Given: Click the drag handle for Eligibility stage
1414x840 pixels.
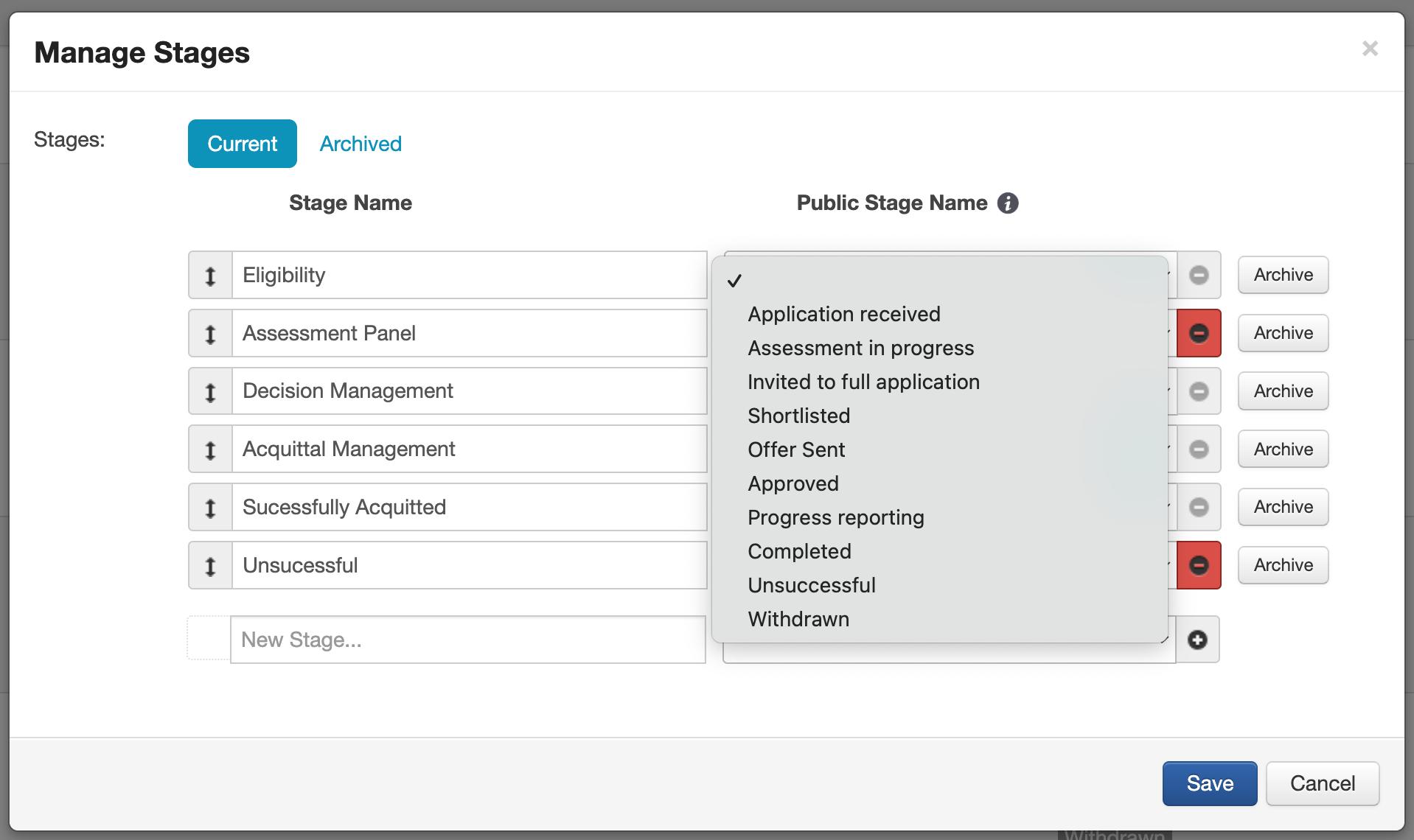Looking at the screenshot, I should [x=210, y=276].
